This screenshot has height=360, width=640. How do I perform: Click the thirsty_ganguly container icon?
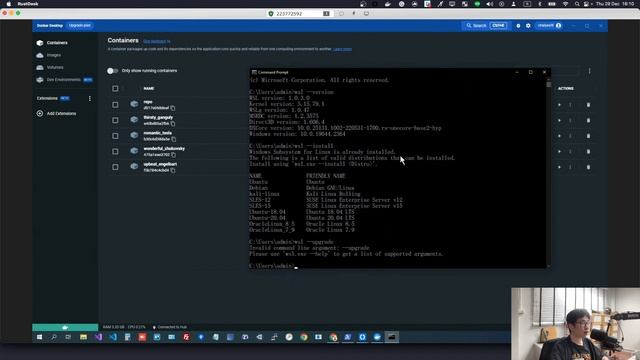(134, 120)
